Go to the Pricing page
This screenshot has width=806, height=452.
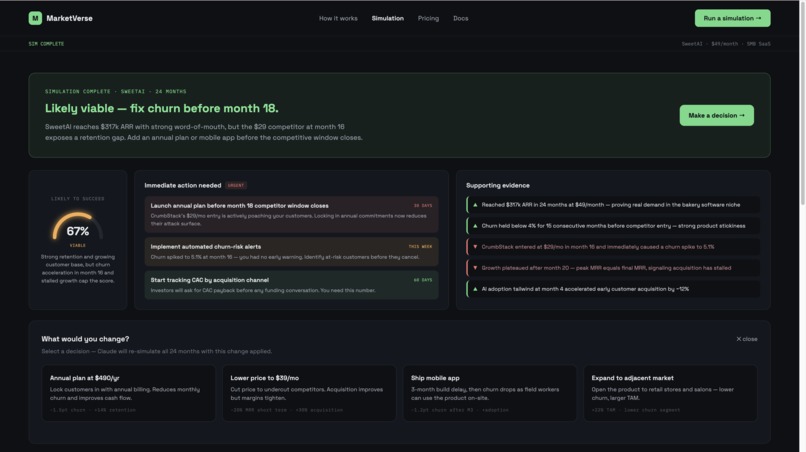[428, 19]
